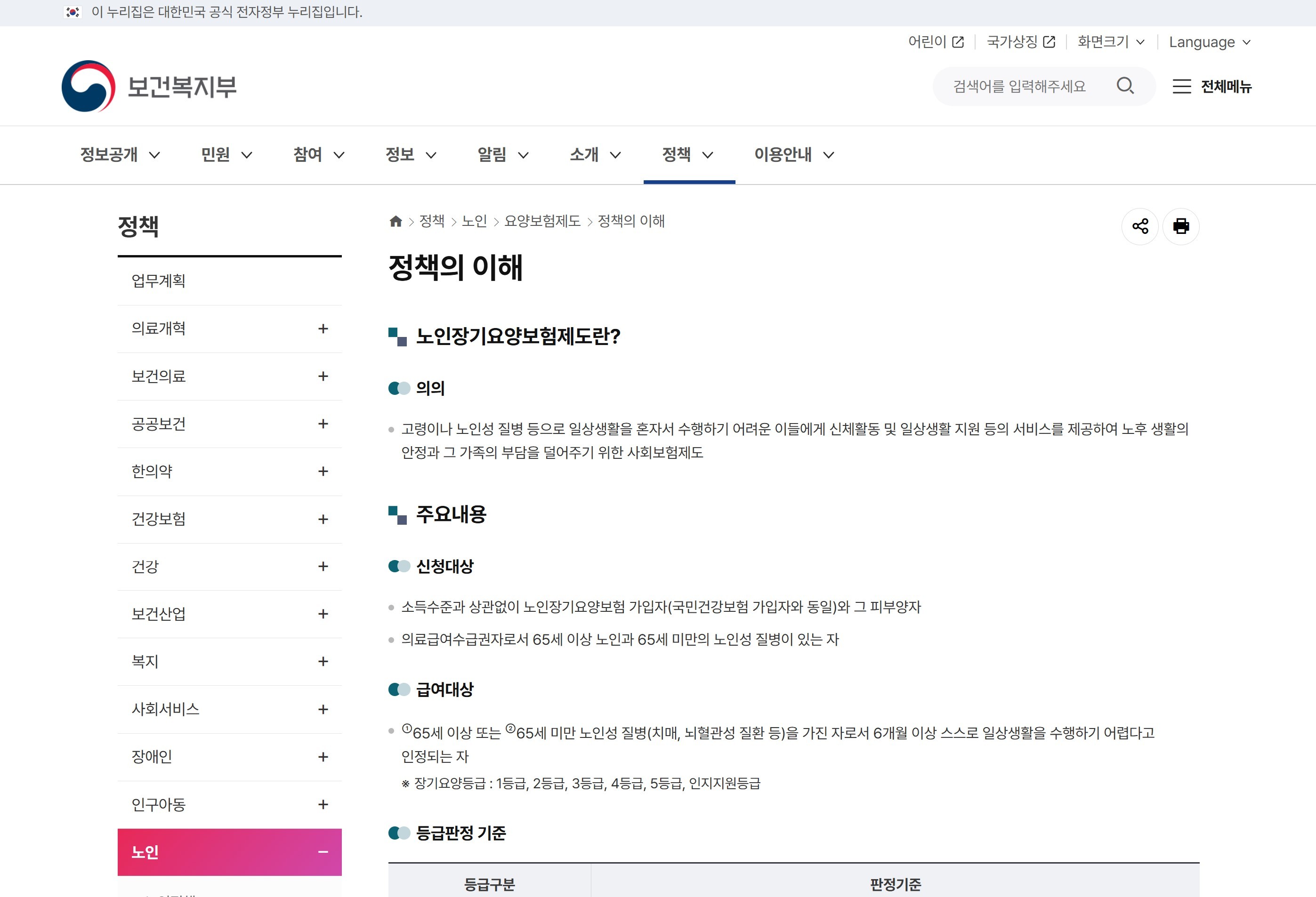Collapse the 노인 sidebar section

point(323,852)
